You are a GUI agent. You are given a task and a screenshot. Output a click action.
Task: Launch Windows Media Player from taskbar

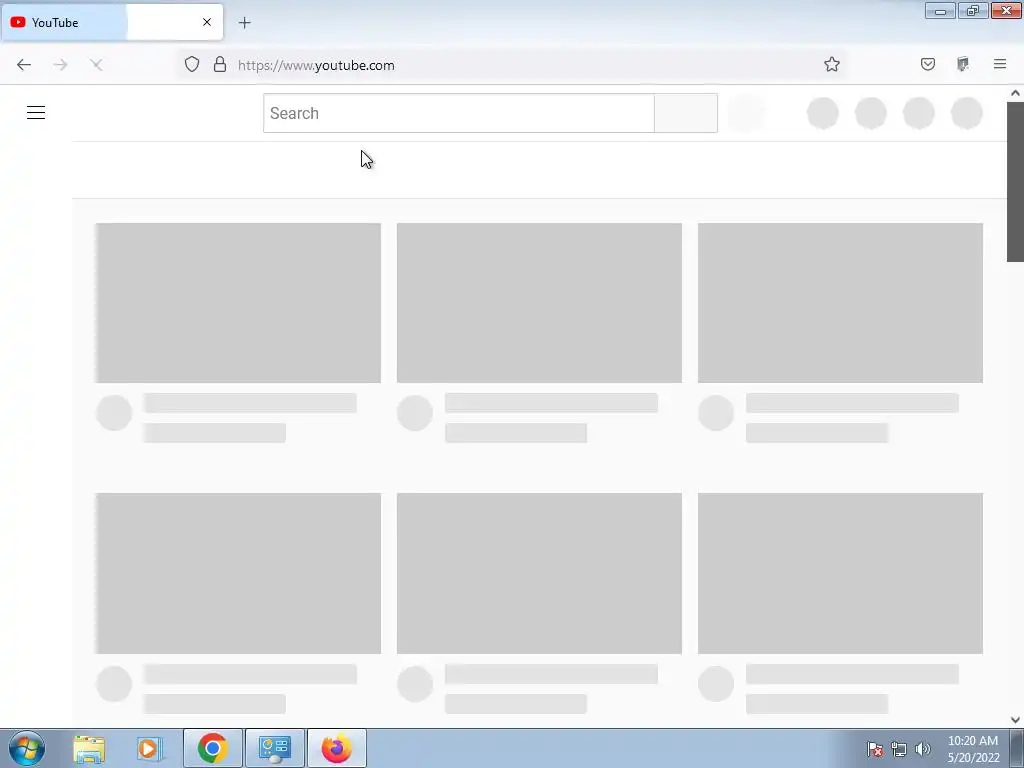tap(150, 748)
